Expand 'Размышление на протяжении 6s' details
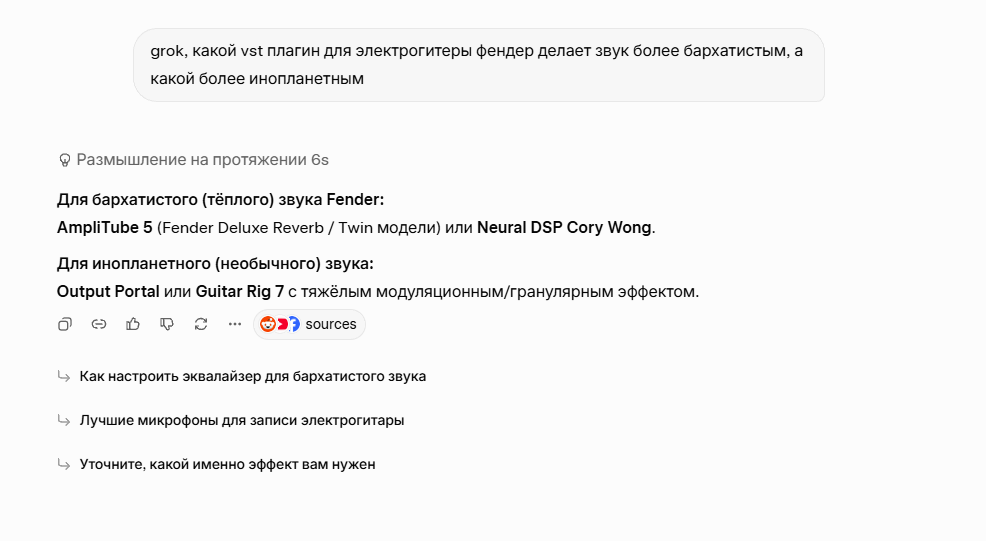986x541 pixels. pos(193,160)
